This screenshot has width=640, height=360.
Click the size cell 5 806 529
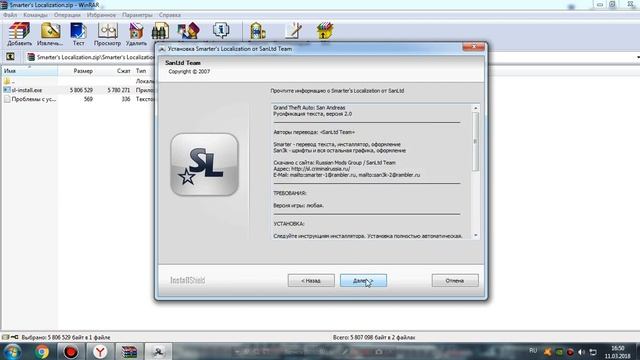(x=81, y=90)
